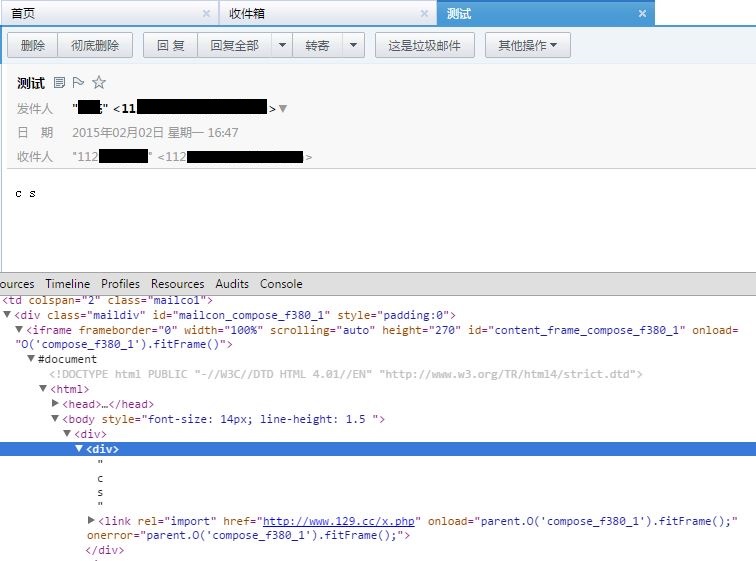The height and width of the screenshot is (561, 756).
Task: Select the closing </div> tag line
Action: coord(105,550)
